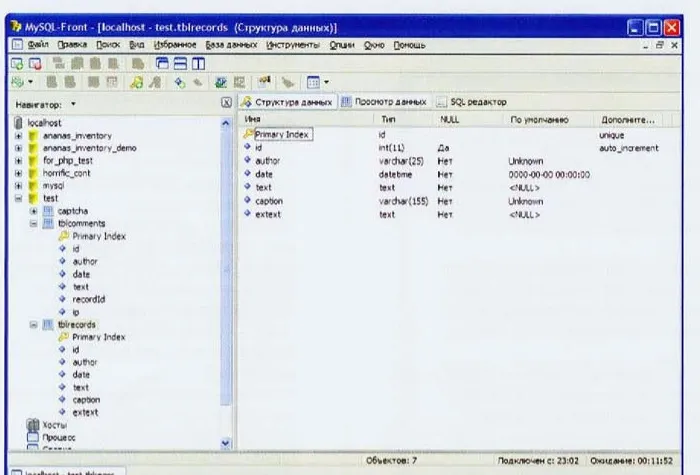Click the greyed-out key icon in toolbar

(x=155, y=82)
